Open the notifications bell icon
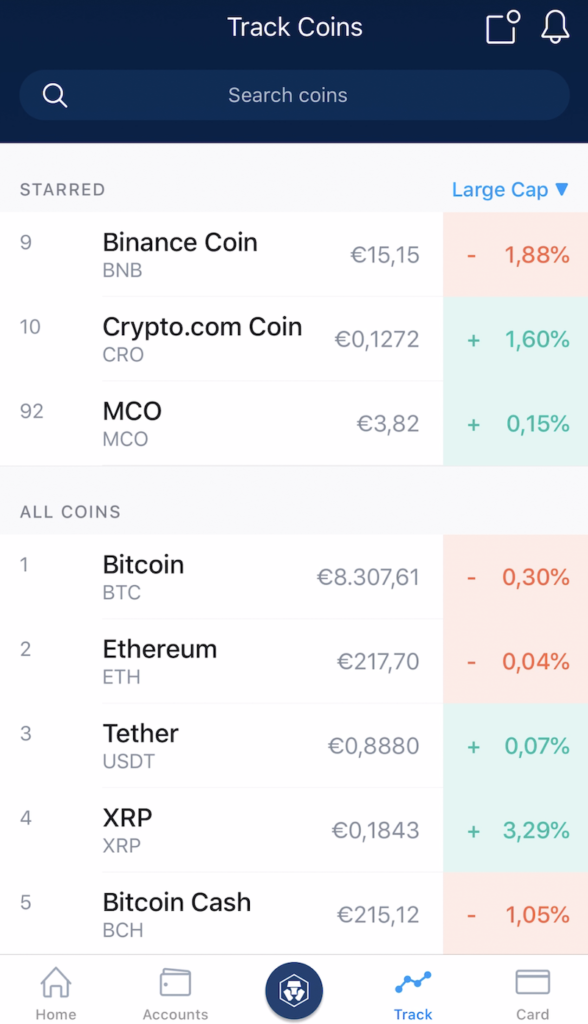 tap(555, 28)
